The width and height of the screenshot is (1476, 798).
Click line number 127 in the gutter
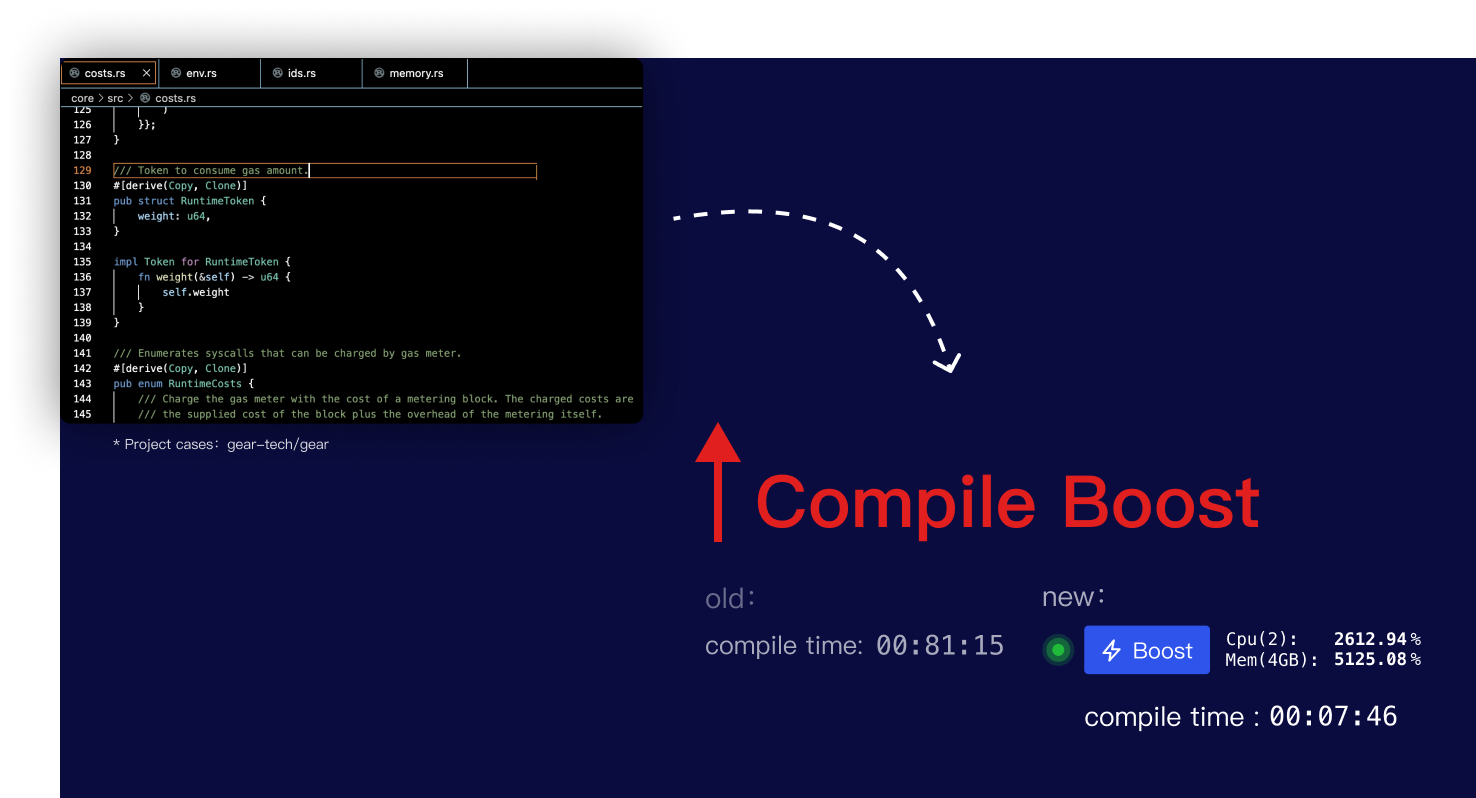coord(82,140)
